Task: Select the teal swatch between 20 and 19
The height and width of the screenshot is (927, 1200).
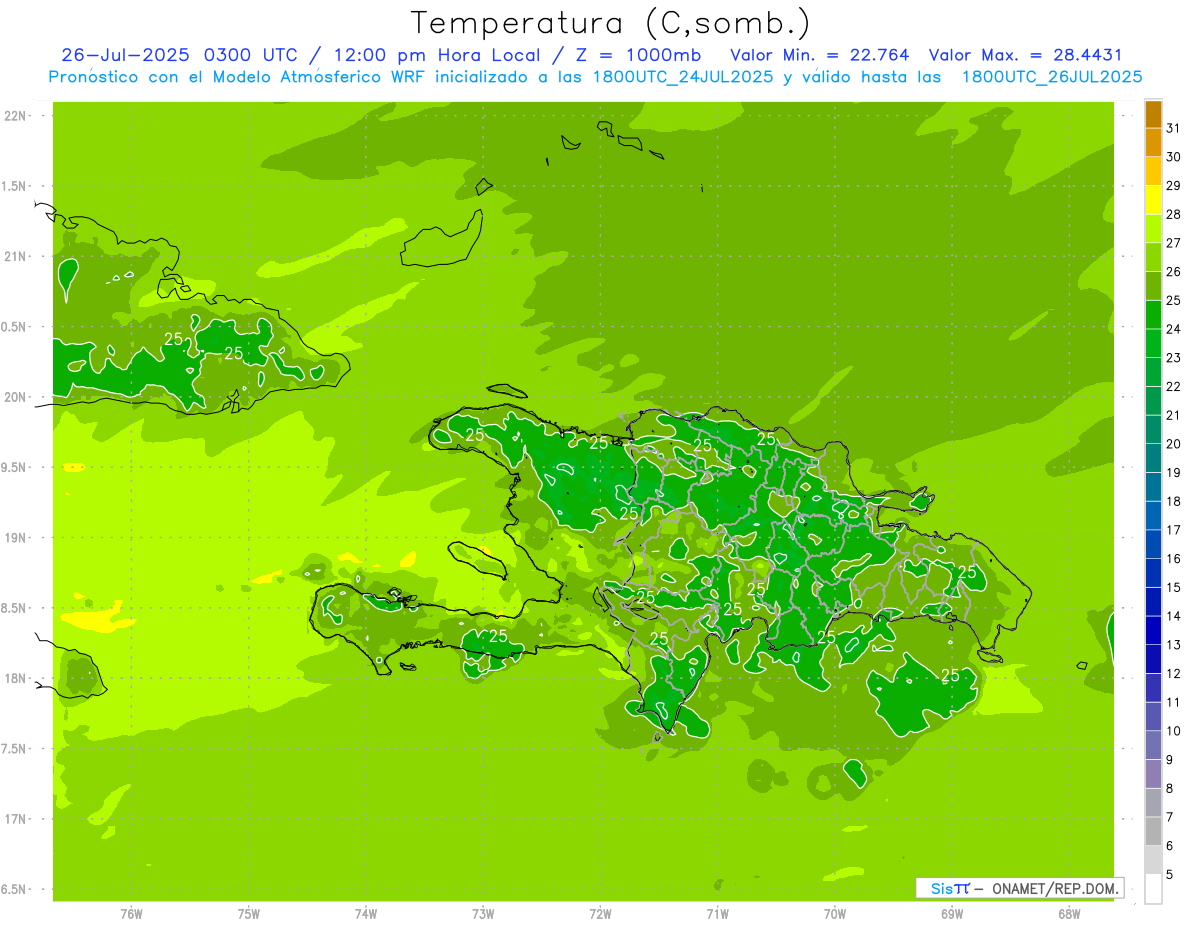Action: tap(1154, 458)
